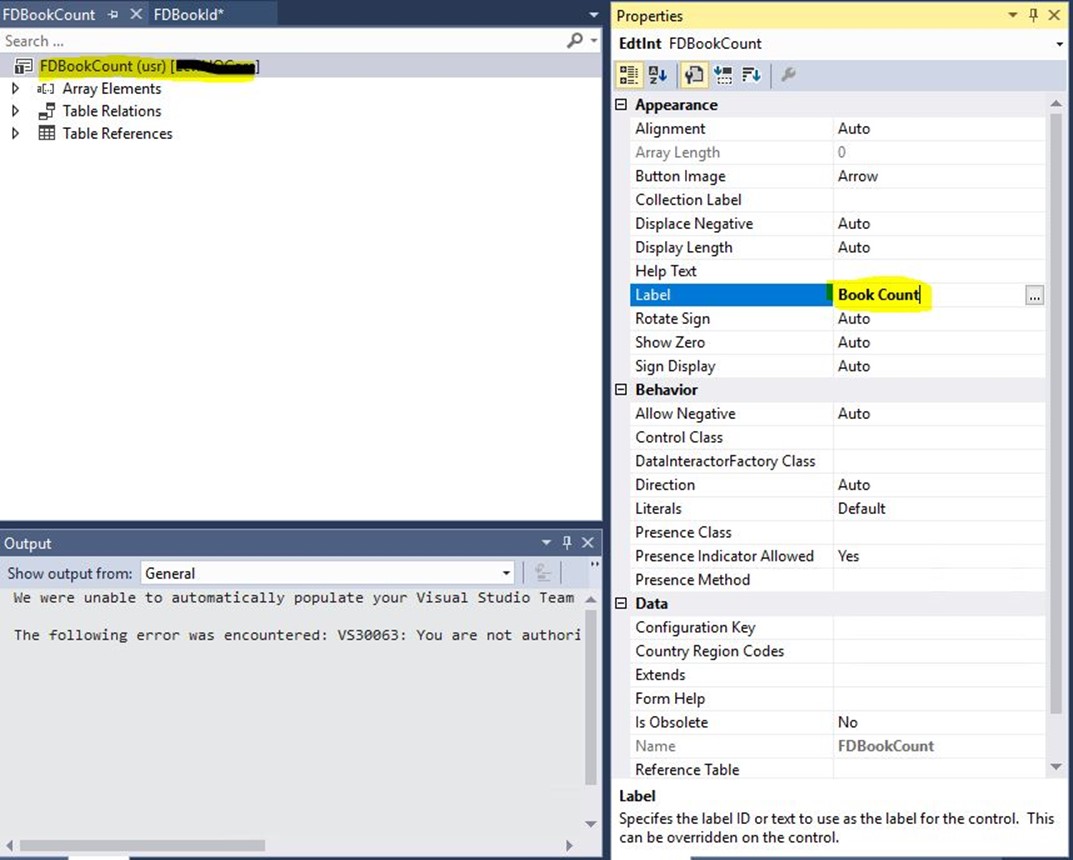Click the search magnifier icon
The width and height of the screenshot is (1073, 860).
click(x=574, y=41)
